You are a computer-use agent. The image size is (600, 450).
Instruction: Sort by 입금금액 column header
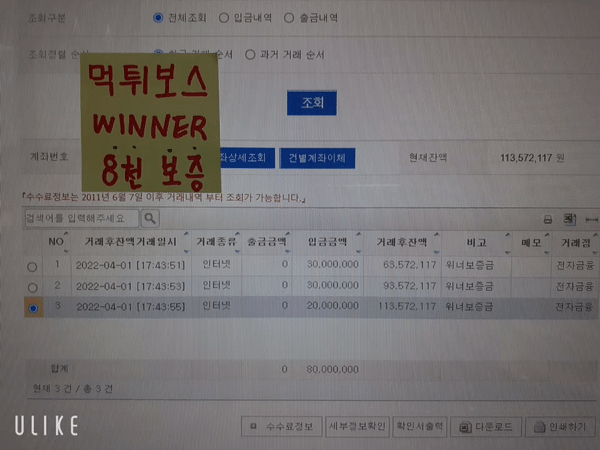coord(328,242)
